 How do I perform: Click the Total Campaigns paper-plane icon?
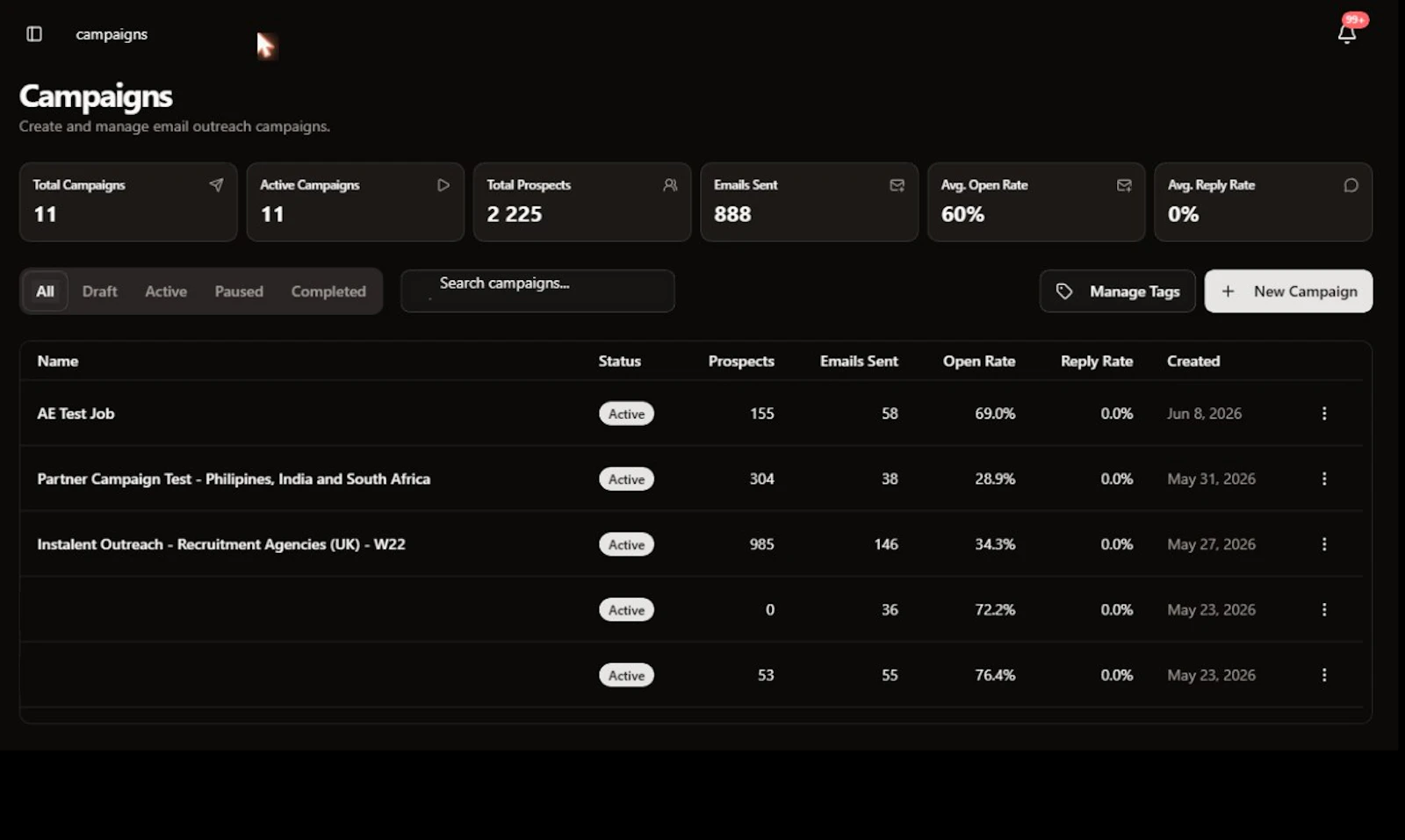216,185
